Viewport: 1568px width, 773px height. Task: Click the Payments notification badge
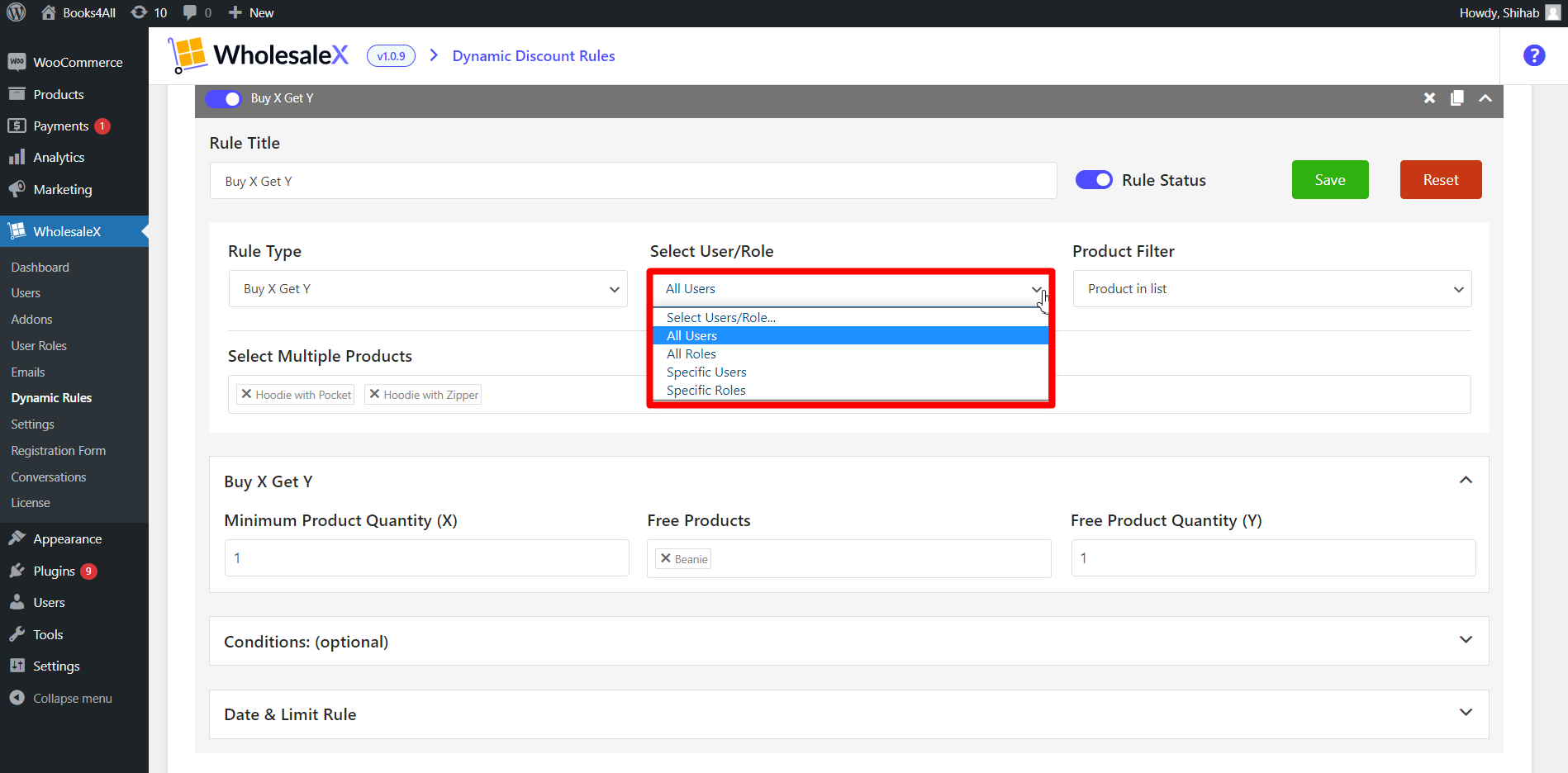[x=102, y=126]
